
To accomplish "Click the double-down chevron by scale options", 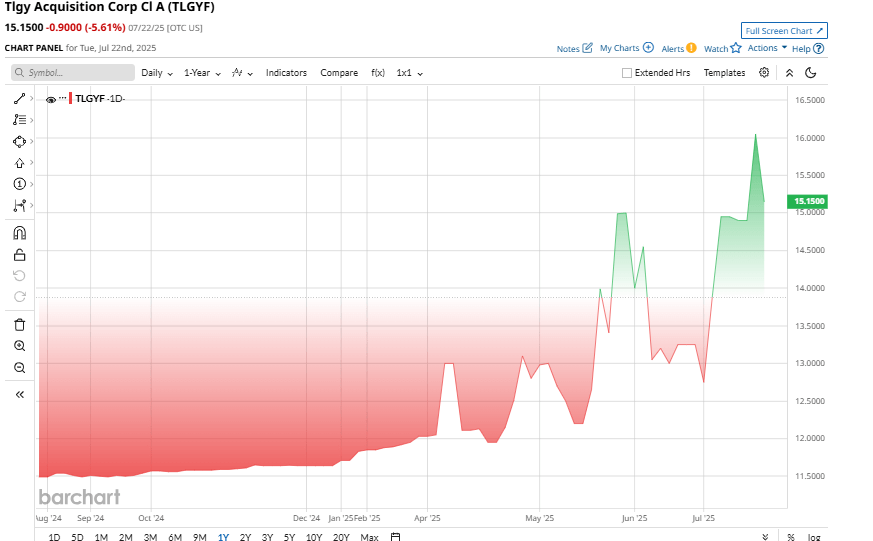I will [x=766, y=537].
